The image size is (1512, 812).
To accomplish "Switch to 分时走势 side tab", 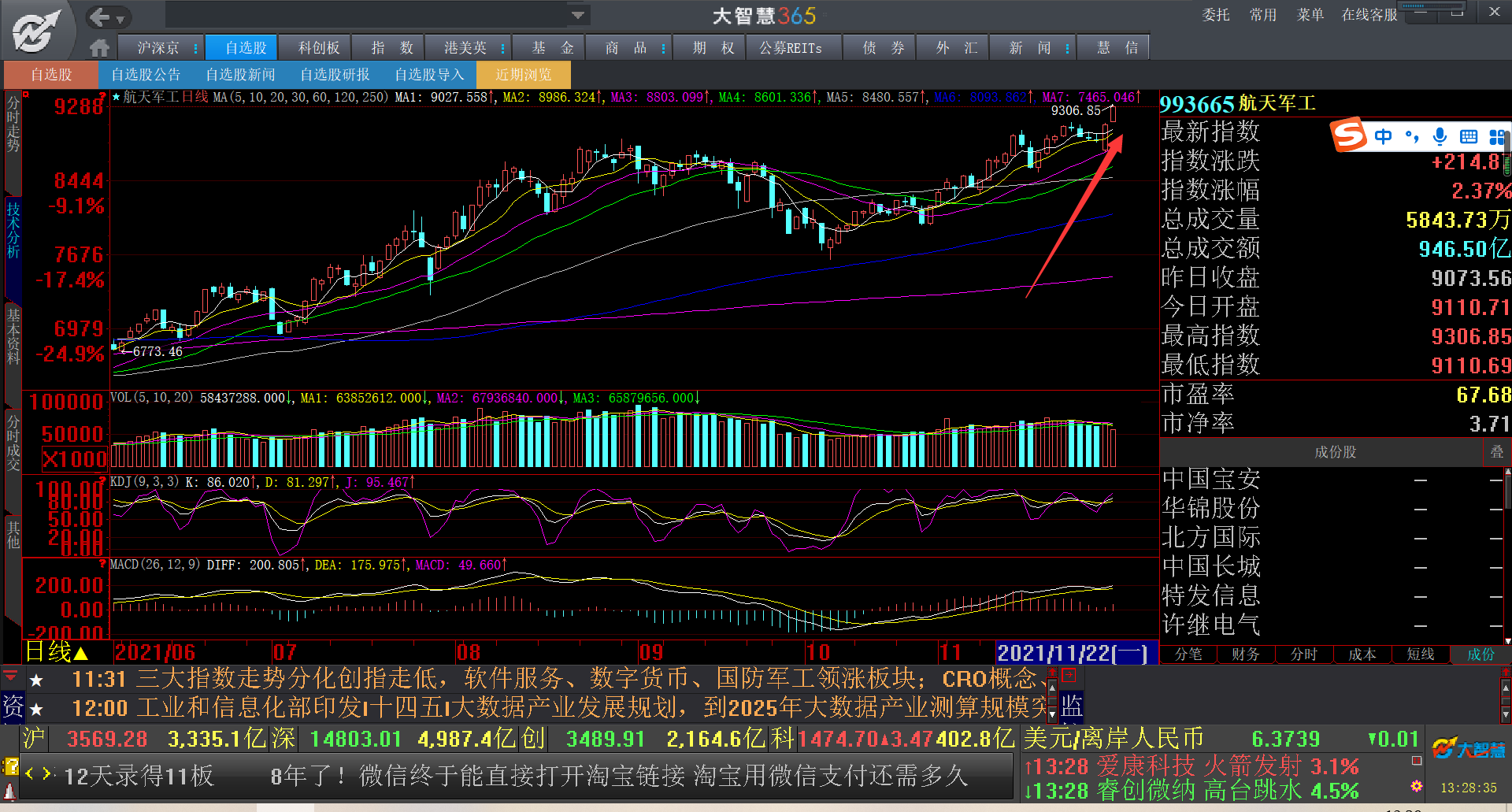I will [x=13, y=124].
